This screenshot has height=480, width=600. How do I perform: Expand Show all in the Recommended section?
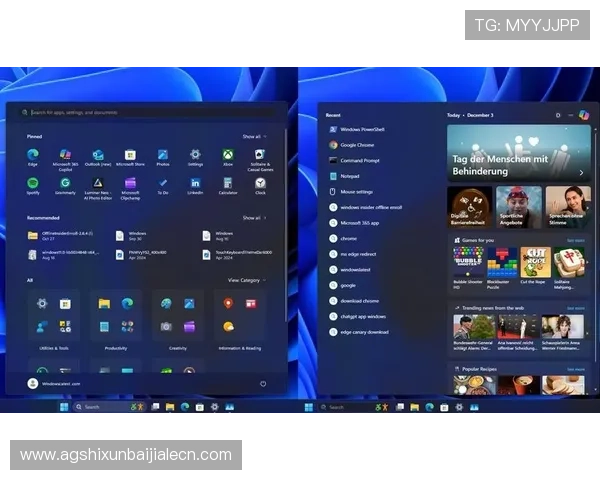point(254,217)
